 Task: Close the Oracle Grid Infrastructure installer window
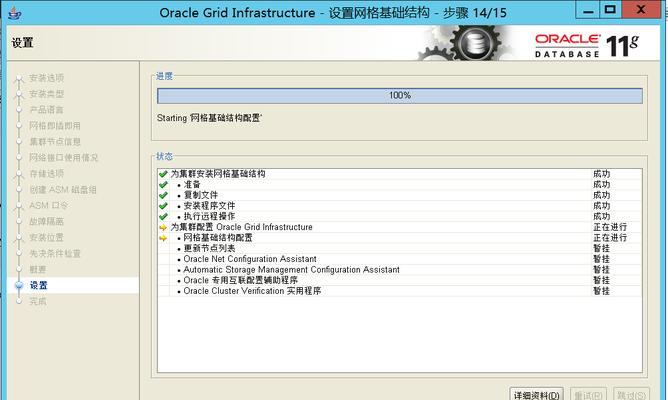(641, 10)
